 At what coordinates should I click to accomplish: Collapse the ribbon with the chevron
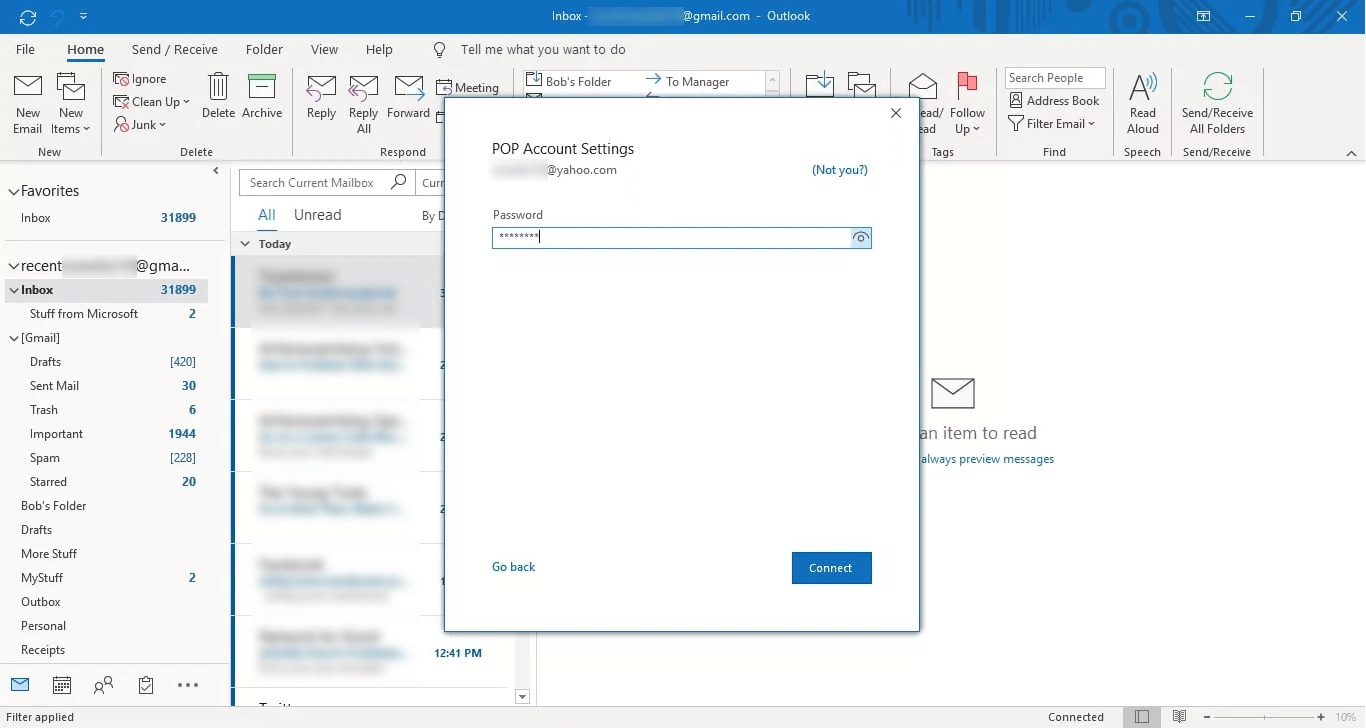(1351, 153)
